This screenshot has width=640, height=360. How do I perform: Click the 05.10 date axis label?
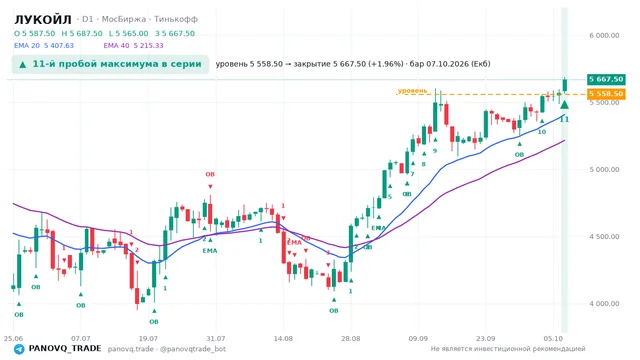pos(553,339)
